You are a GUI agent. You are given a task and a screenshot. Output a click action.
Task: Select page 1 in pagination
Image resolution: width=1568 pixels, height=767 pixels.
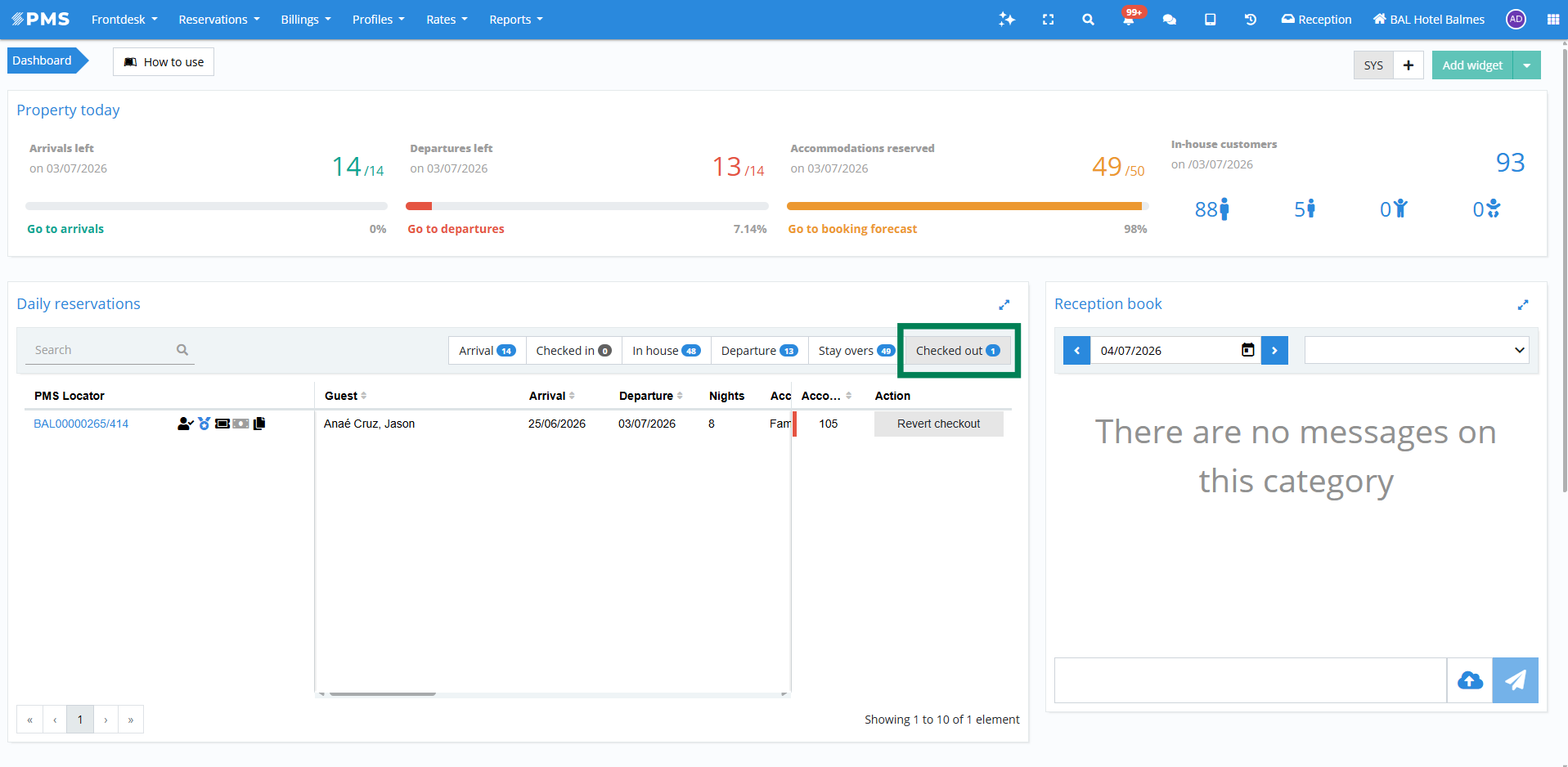pyautogui.click(x=80, y=720)
